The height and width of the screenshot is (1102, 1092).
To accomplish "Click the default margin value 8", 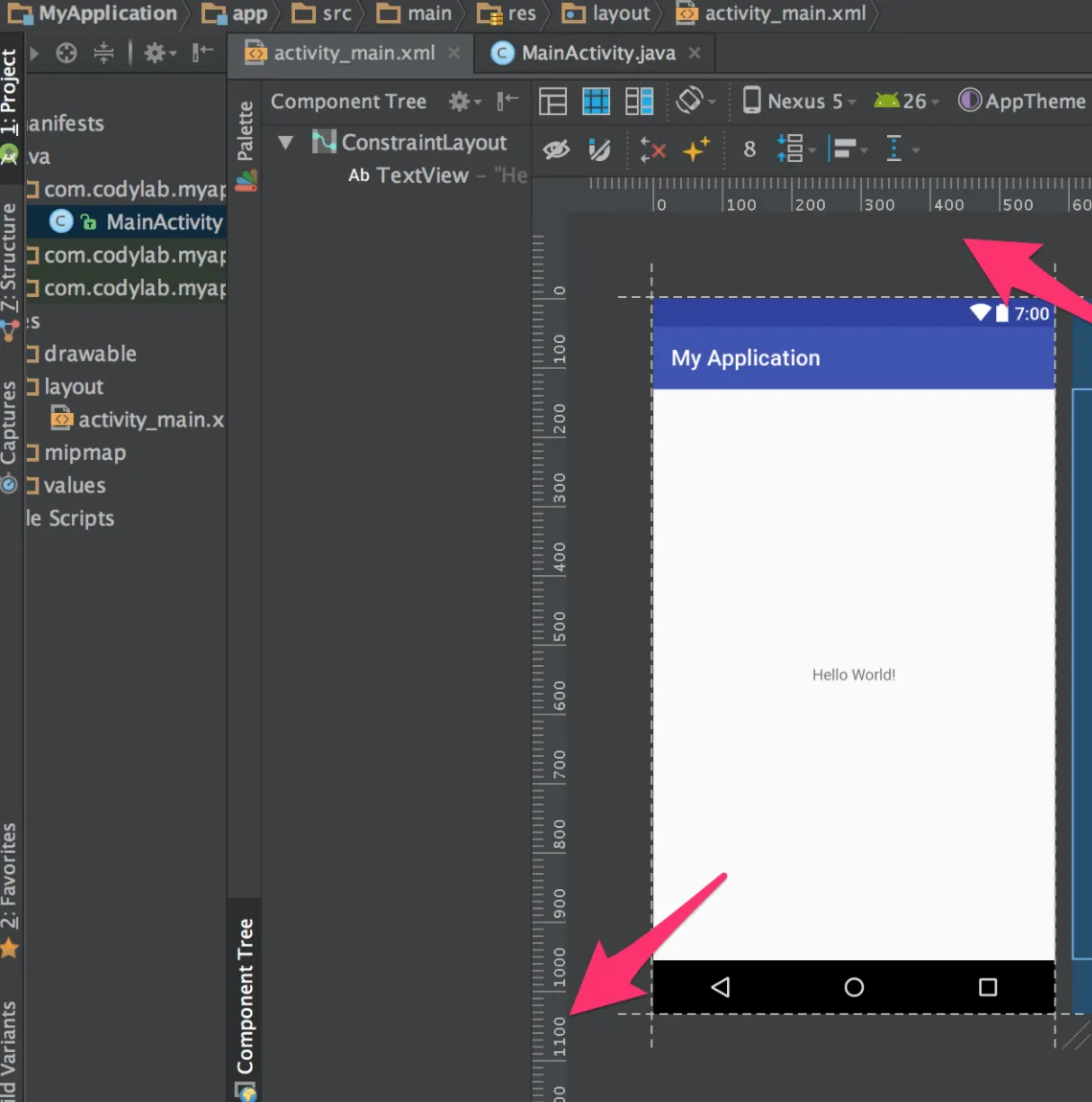I will (749, 149).
